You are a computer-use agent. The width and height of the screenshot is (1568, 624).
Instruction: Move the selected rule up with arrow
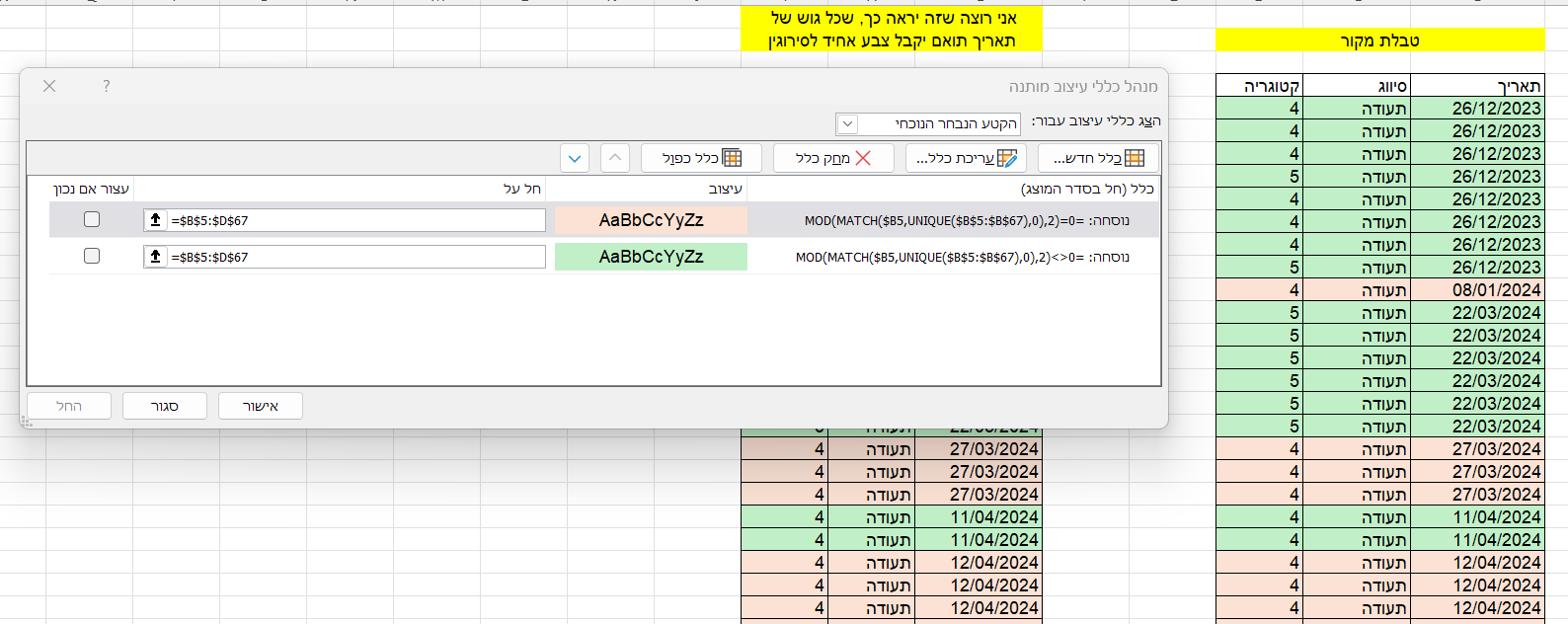pyautogui.click(x=614, y=158)
